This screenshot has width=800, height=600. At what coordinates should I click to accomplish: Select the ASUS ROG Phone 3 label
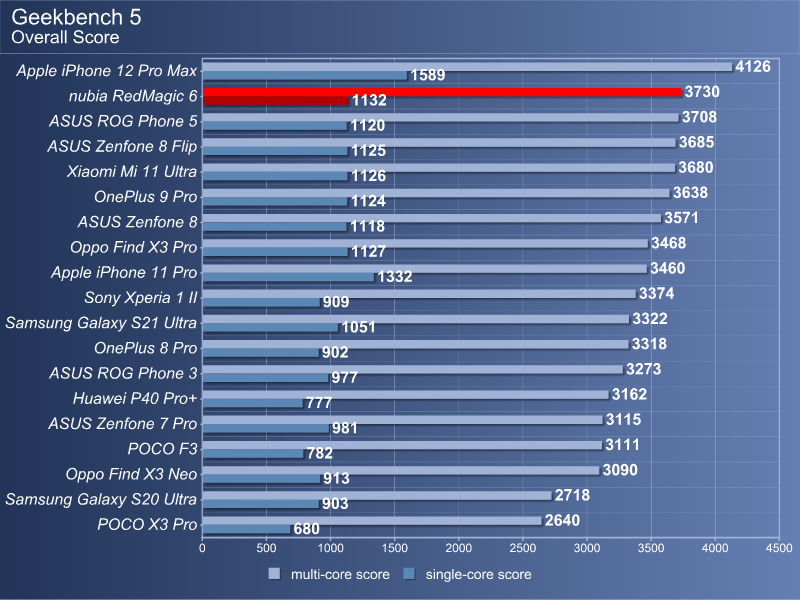click(123, 373)
